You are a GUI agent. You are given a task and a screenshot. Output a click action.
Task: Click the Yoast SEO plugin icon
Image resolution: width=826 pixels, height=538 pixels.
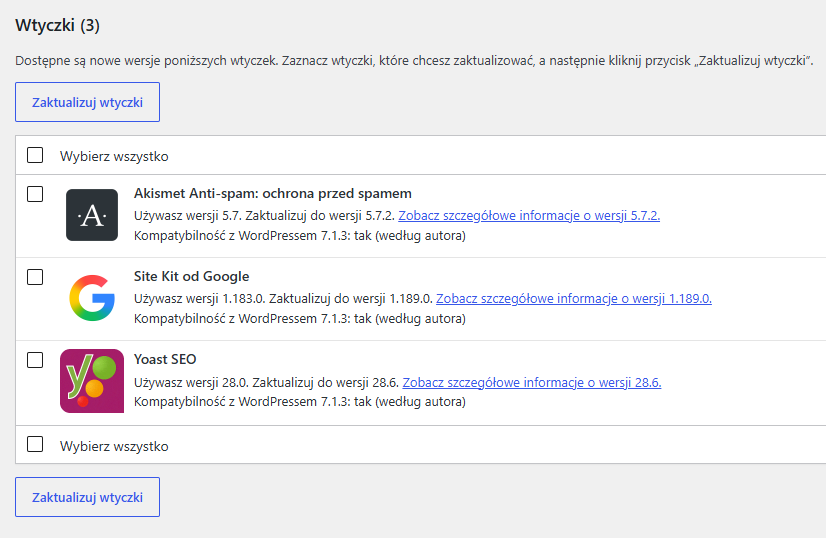[x=92, y=380]
